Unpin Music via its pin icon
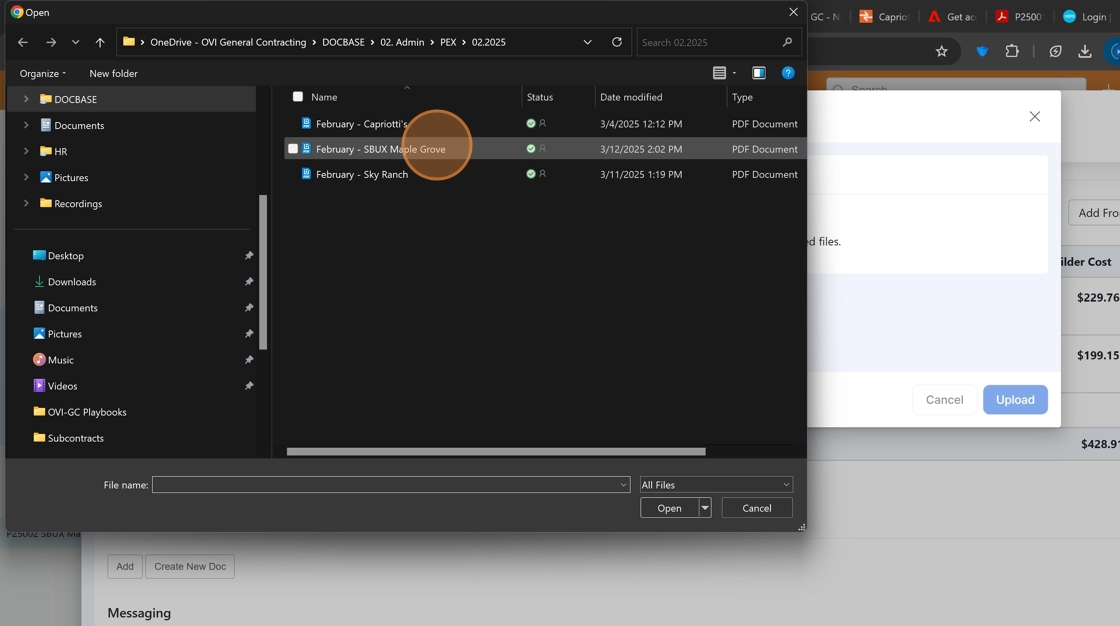This screenshot has width=1120, height=626. (x=249, y=359)
